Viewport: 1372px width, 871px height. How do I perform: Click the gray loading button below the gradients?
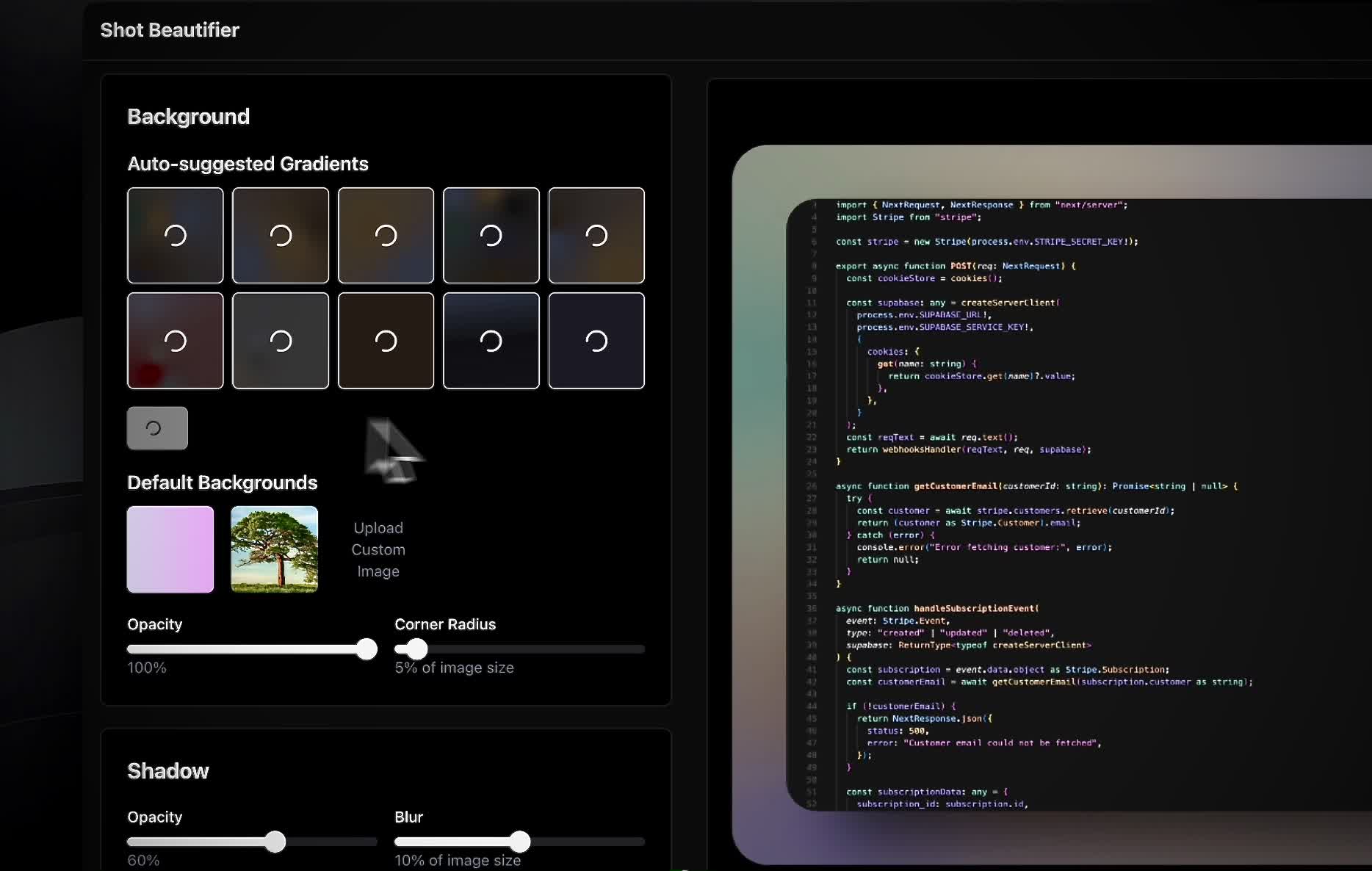[157, 428]
